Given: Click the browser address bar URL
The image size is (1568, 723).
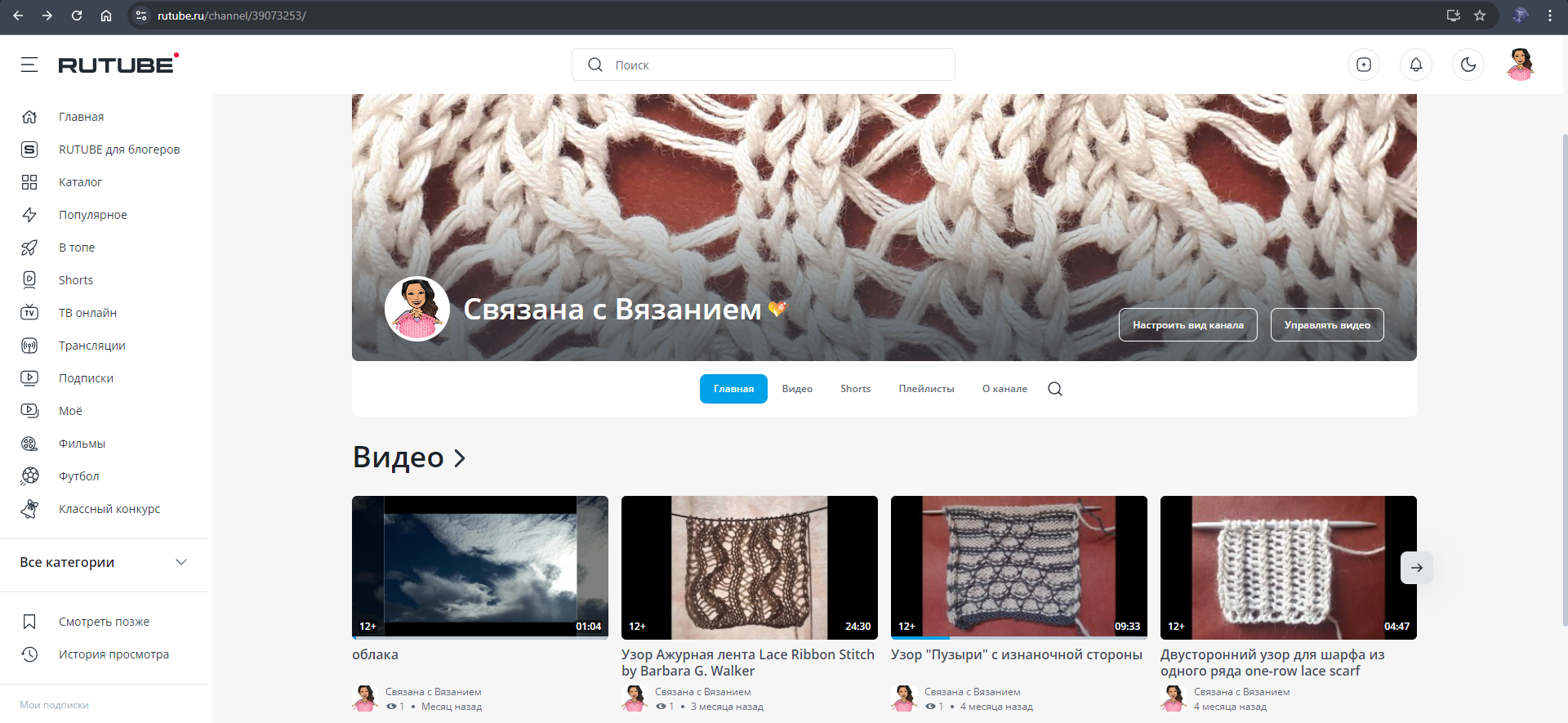Looking at the screenshot, I should tap(232, 16).
